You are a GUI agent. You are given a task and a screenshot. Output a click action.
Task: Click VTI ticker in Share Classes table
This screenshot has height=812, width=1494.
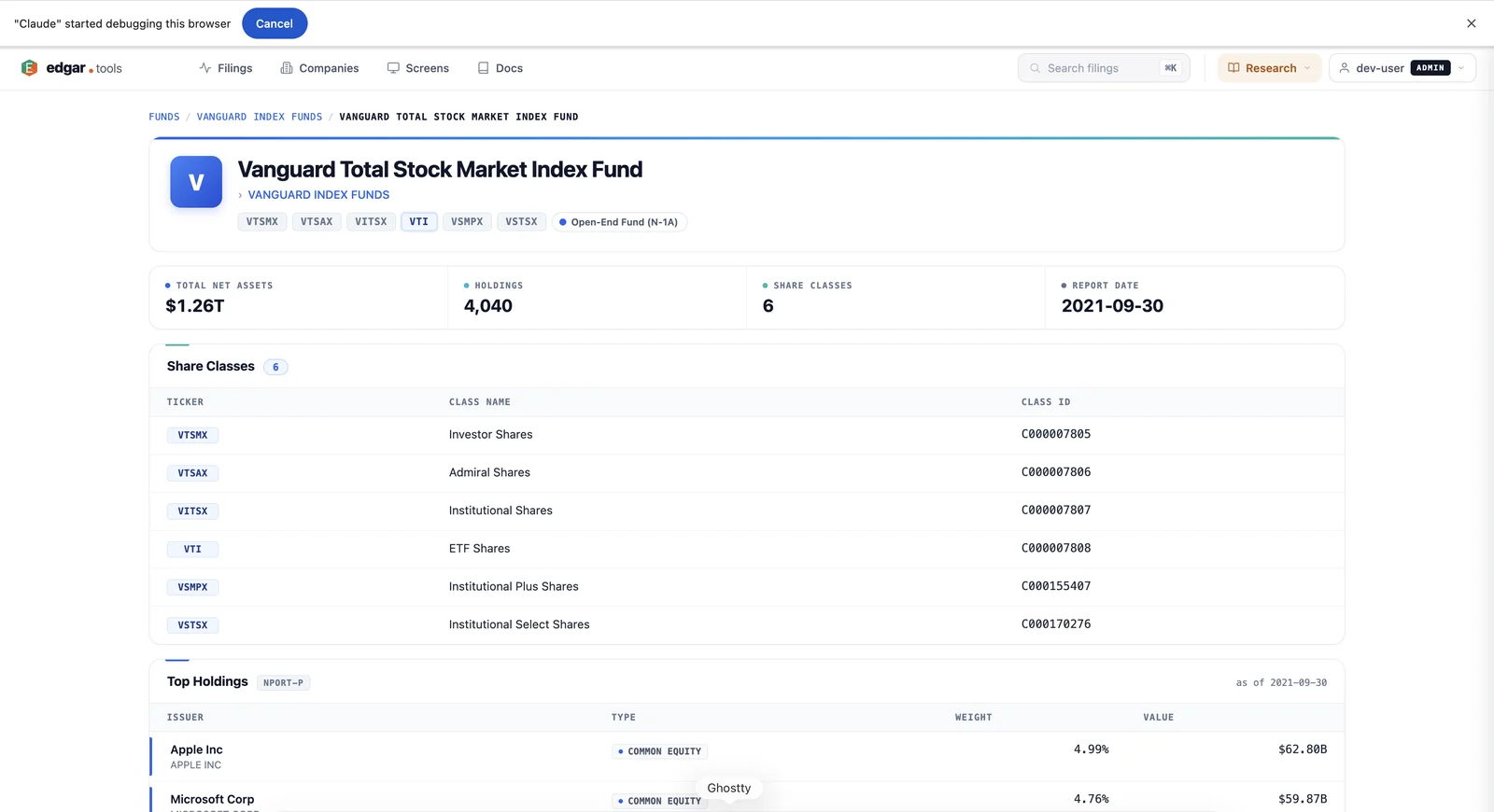pos(193,550)
